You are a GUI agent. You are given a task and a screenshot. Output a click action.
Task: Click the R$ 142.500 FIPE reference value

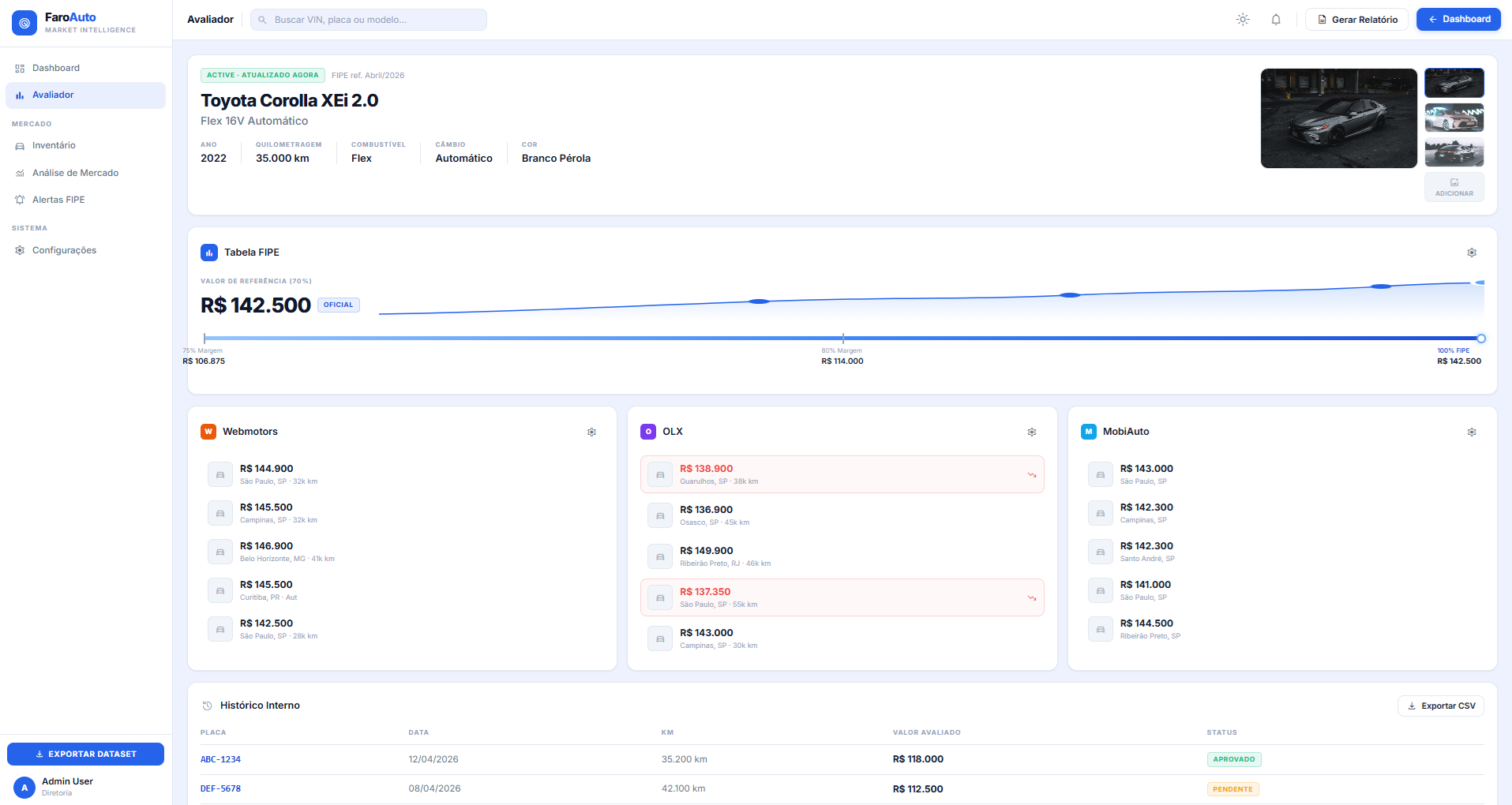[x=256, y=305]
